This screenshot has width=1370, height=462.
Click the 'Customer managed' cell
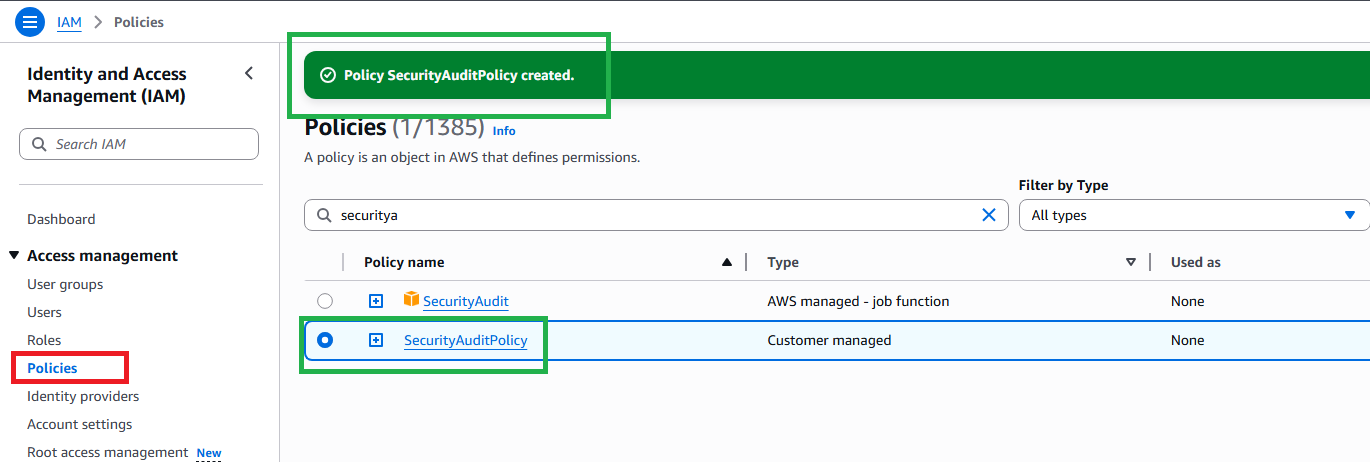(829, 340)
